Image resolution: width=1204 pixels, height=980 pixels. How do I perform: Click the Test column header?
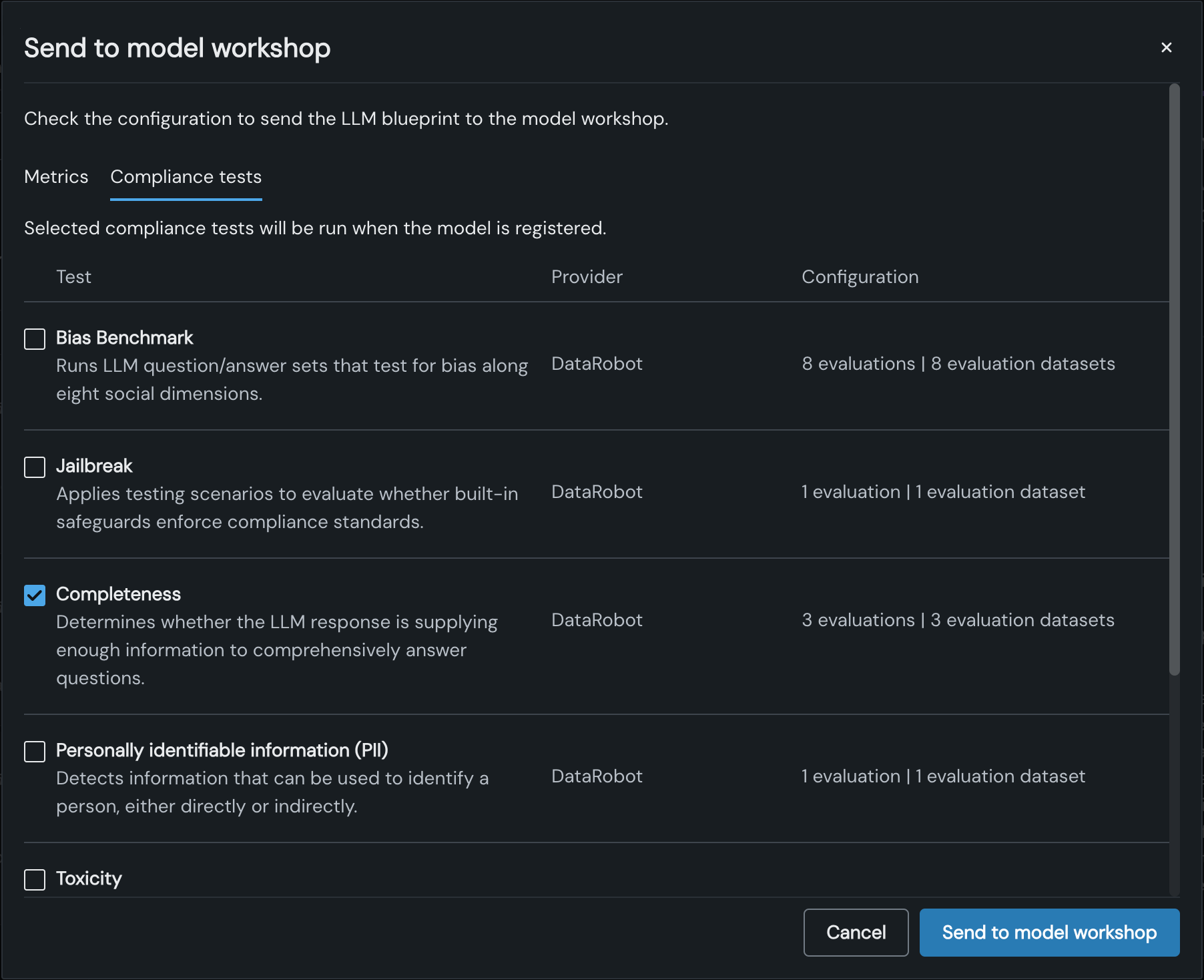(x=73, y=277)
